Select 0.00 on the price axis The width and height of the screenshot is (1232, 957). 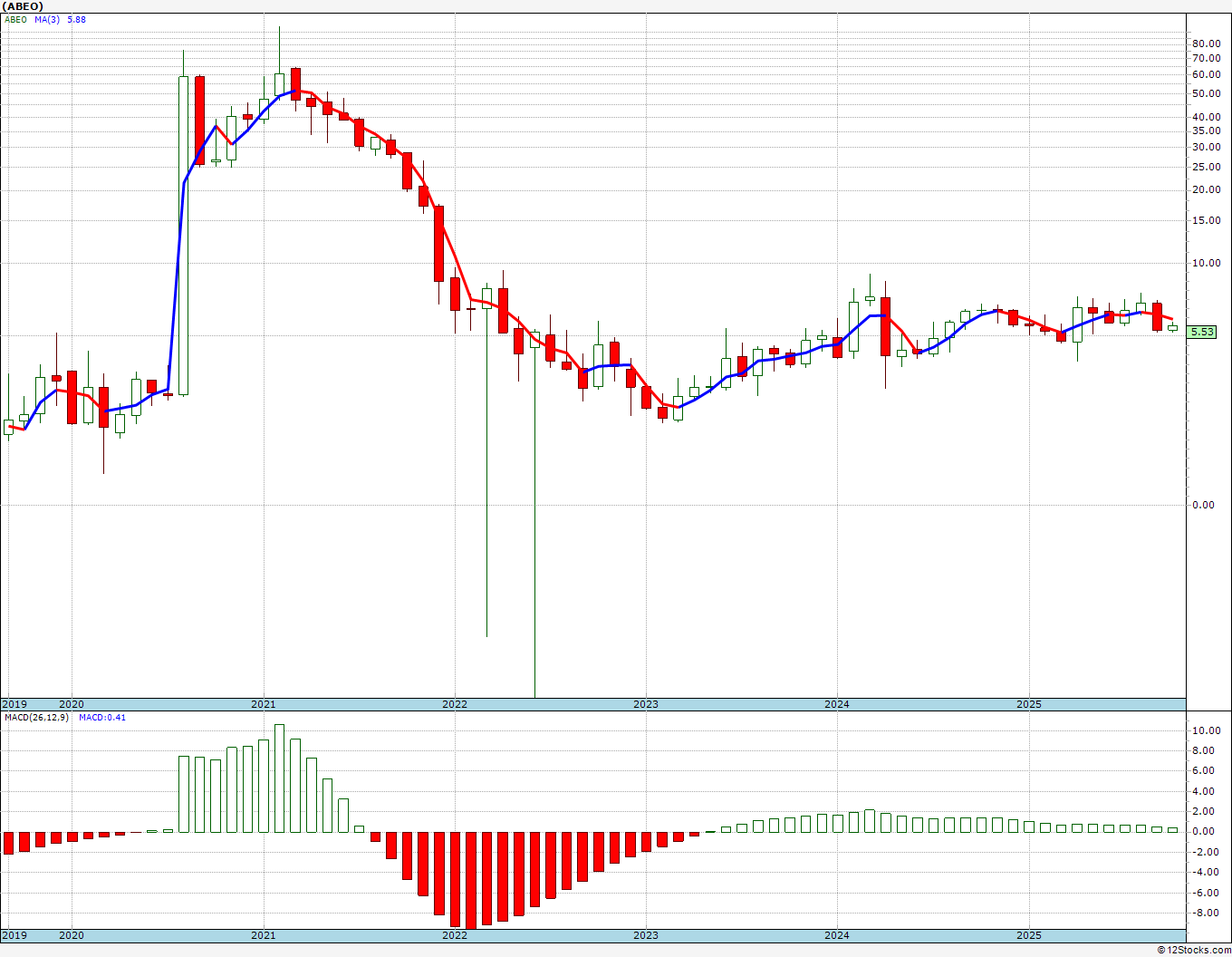tap(1203, 505)
